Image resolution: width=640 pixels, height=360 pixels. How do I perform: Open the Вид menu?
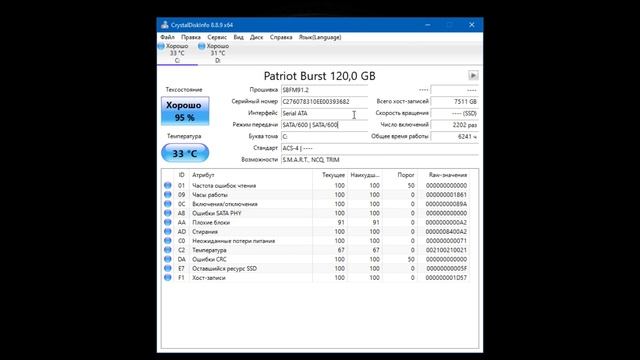(x=238, y=37)
